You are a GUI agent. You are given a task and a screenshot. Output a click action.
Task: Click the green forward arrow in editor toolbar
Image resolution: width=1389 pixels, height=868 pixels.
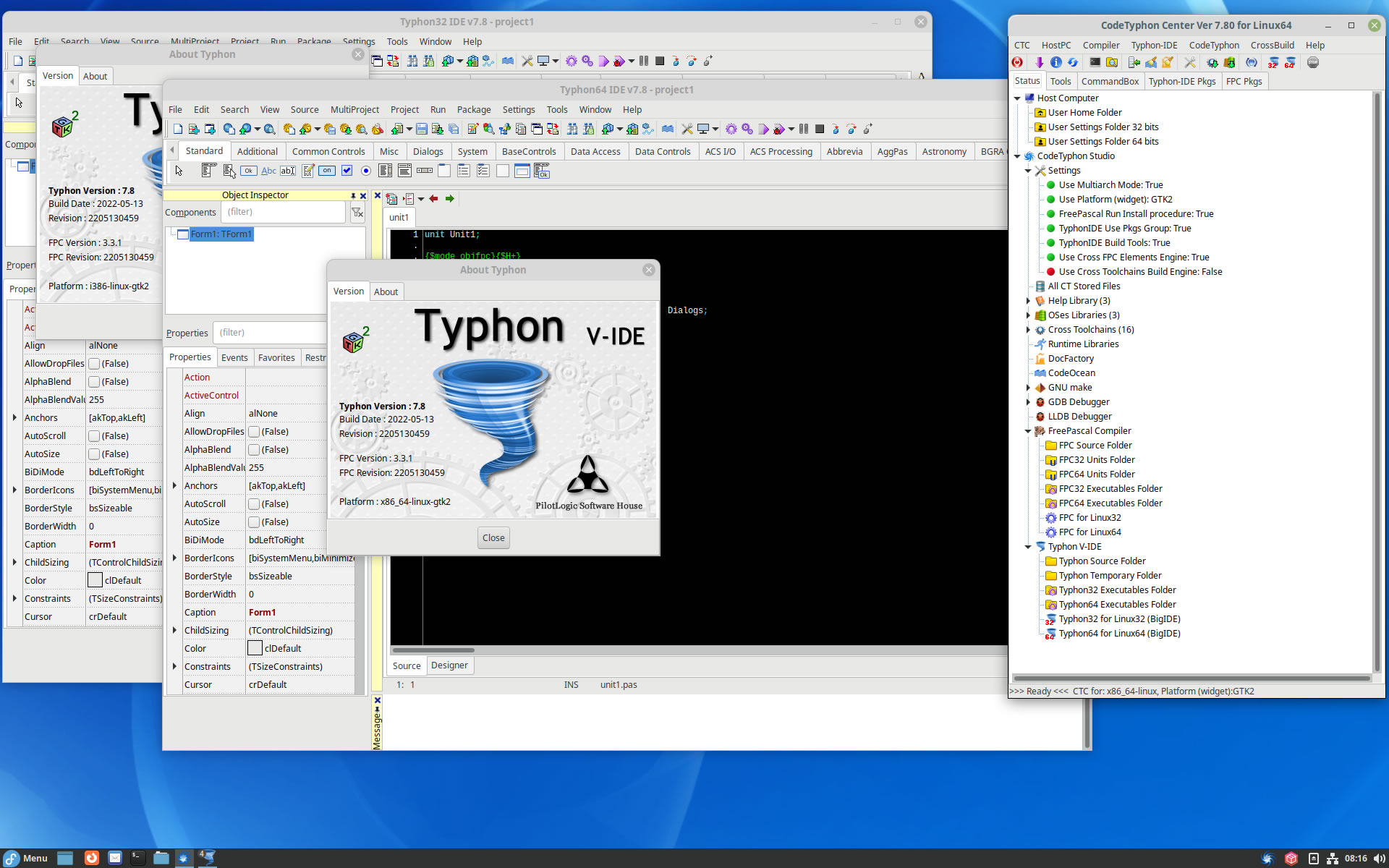pos(449,199)
